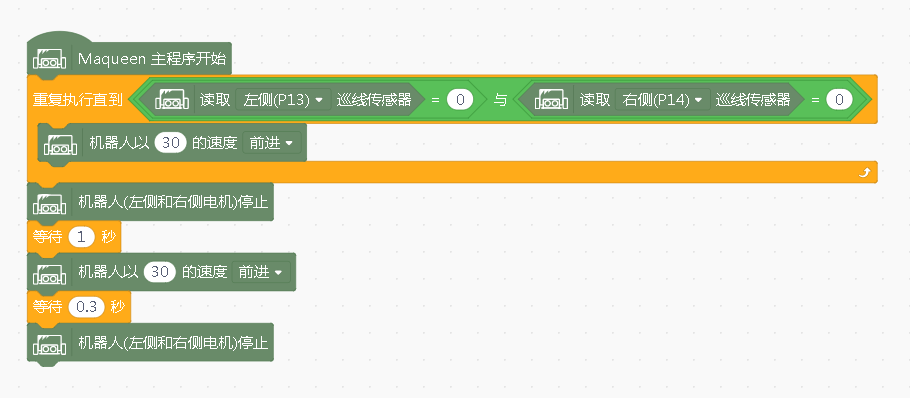This screenshot has height=398, width=910.
Task: Click robot icon on Maqueen 主程序开始 block
Action: click(x=49, y=59)
